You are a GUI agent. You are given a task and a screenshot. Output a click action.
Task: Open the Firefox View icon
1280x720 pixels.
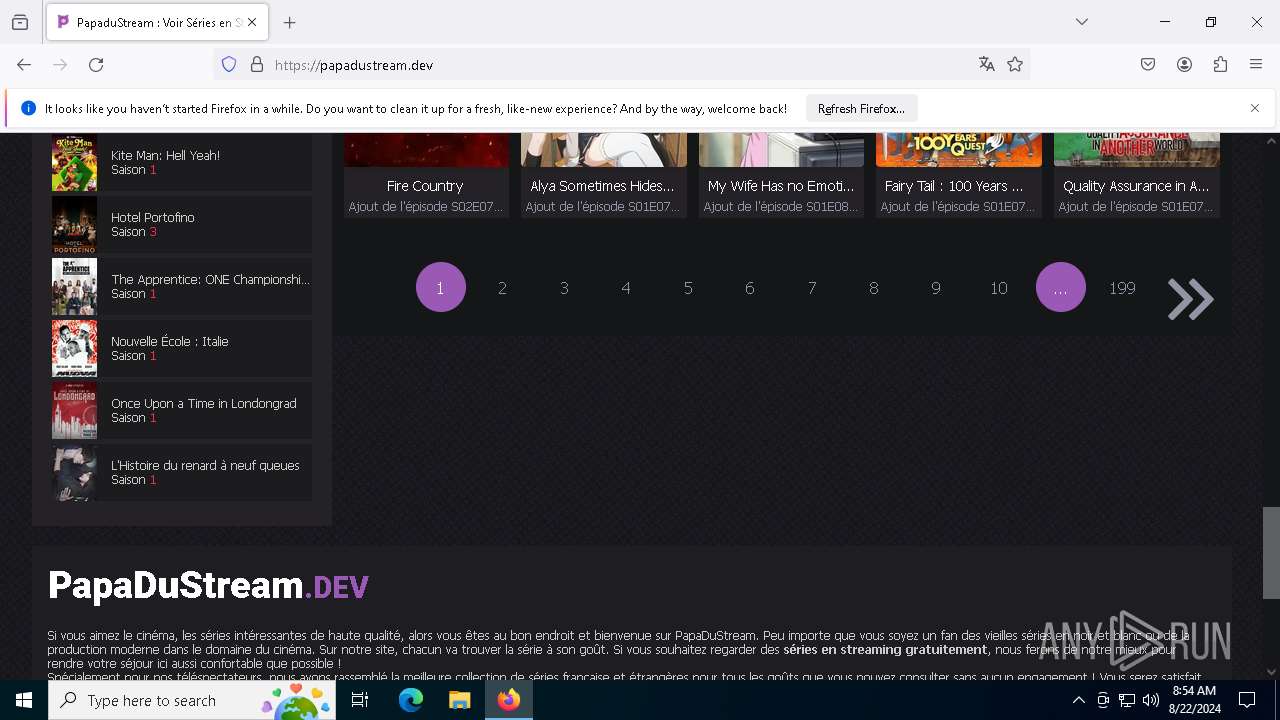(20, 22)
